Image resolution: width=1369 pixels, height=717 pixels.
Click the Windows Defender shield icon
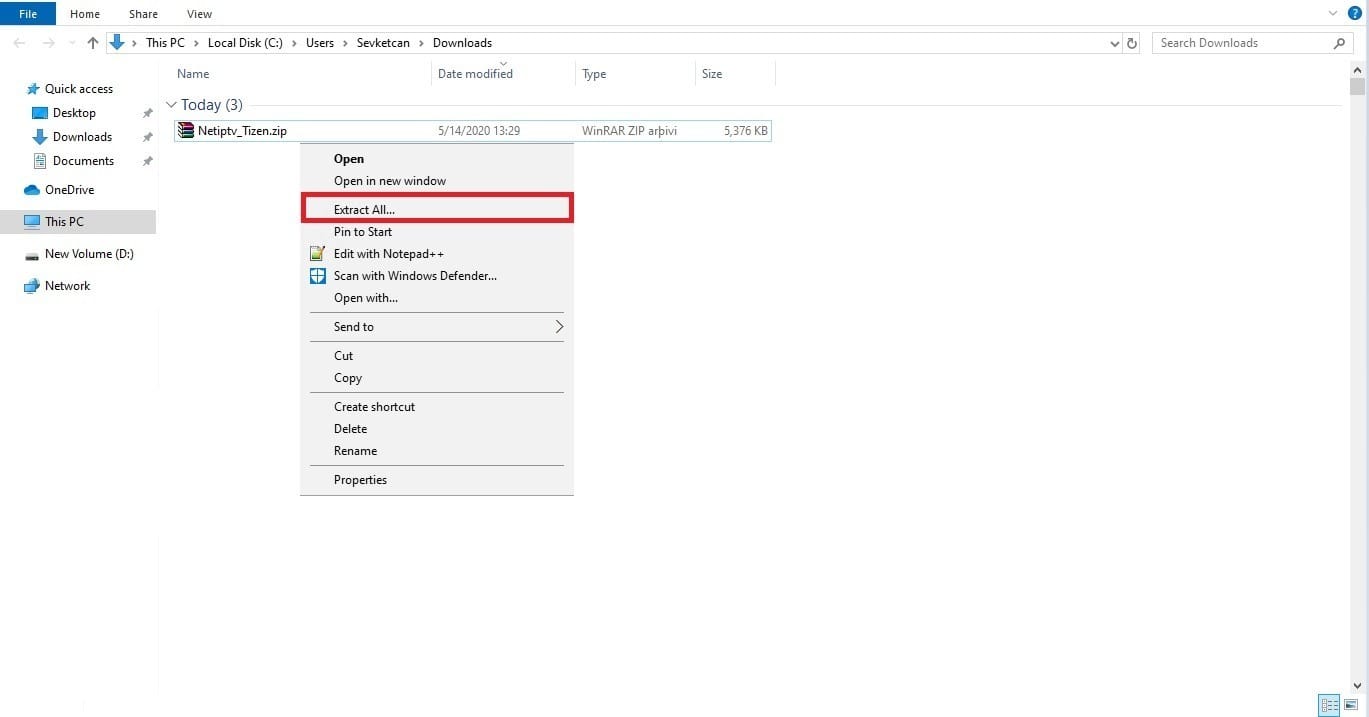click(317, 276)
